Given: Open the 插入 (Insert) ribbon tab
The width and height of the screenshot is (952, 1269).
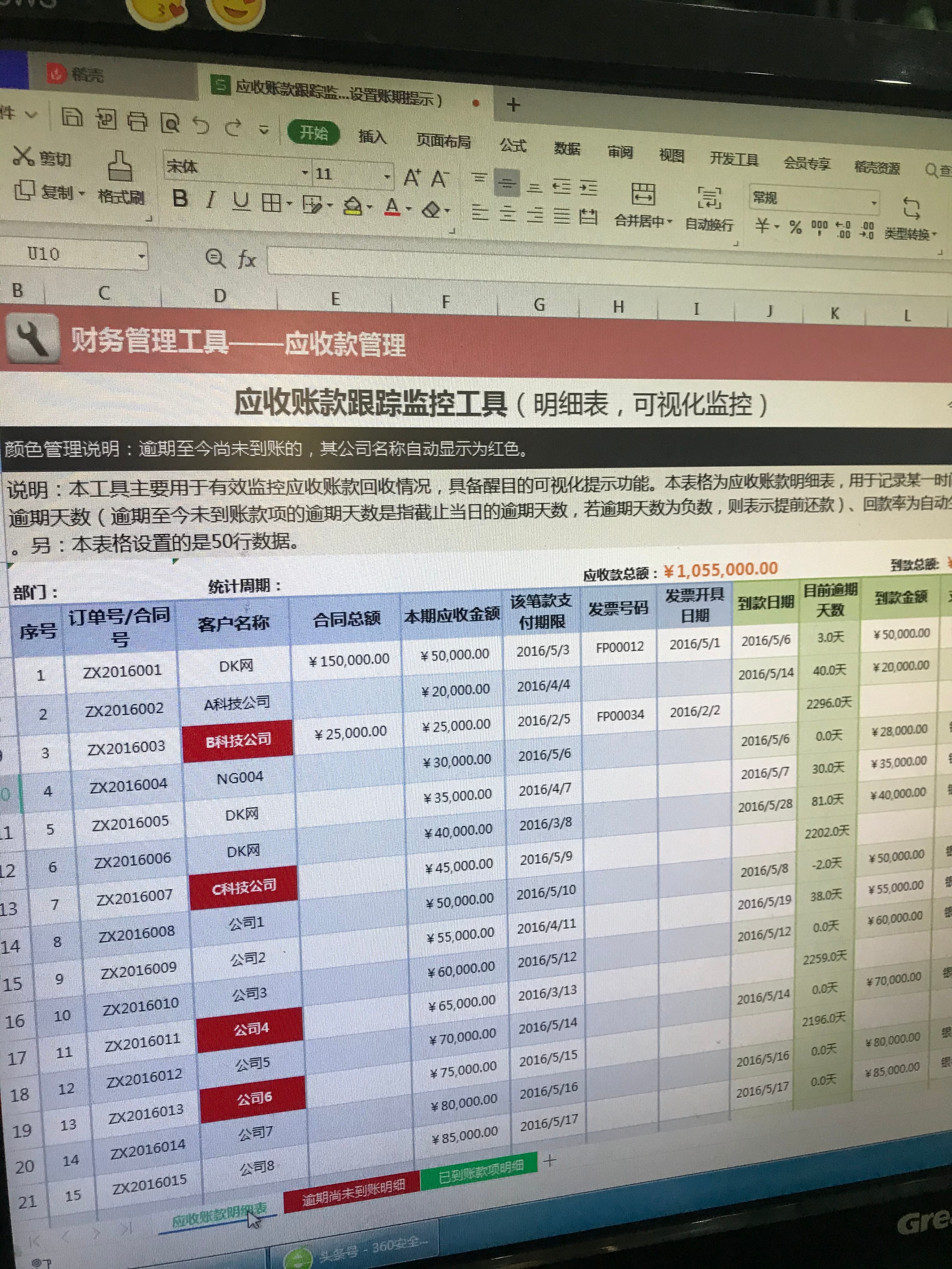Looking at the screenshot, I should click(372, 136).
